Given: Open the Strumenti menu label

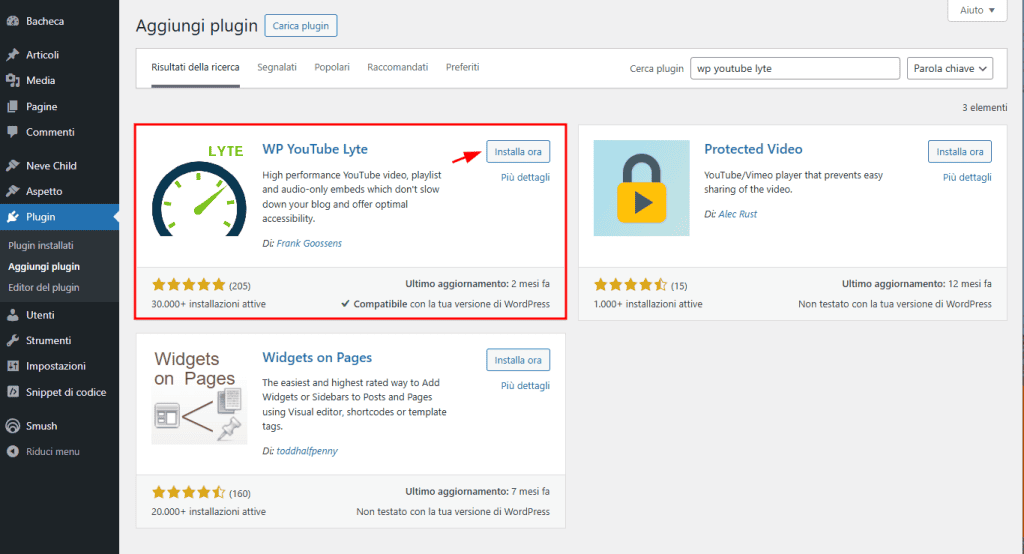Looking at the screenshot, I should [48, 340].
